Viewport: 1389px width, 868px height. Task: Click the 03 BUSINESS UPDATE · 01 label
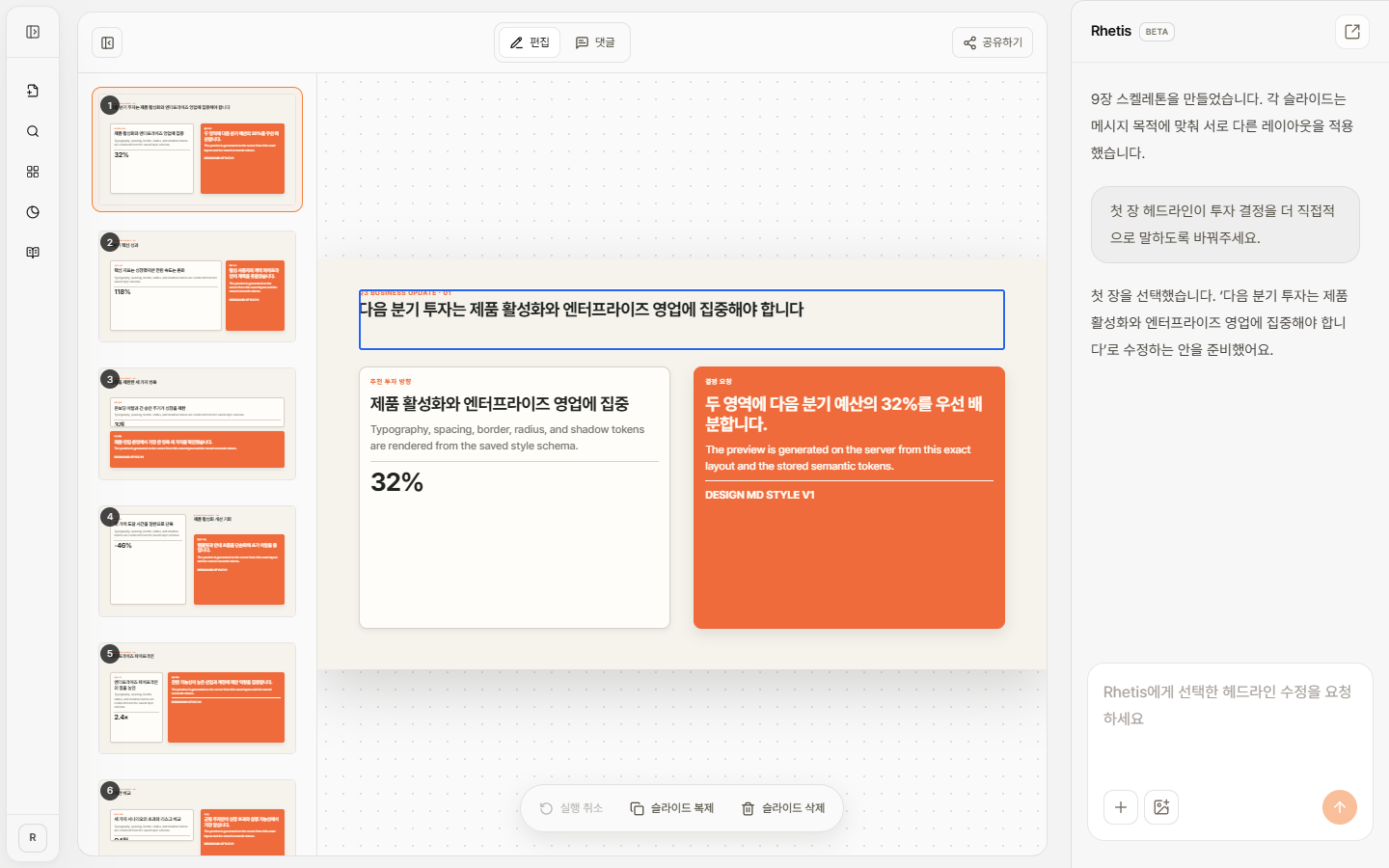pos(405,292)
